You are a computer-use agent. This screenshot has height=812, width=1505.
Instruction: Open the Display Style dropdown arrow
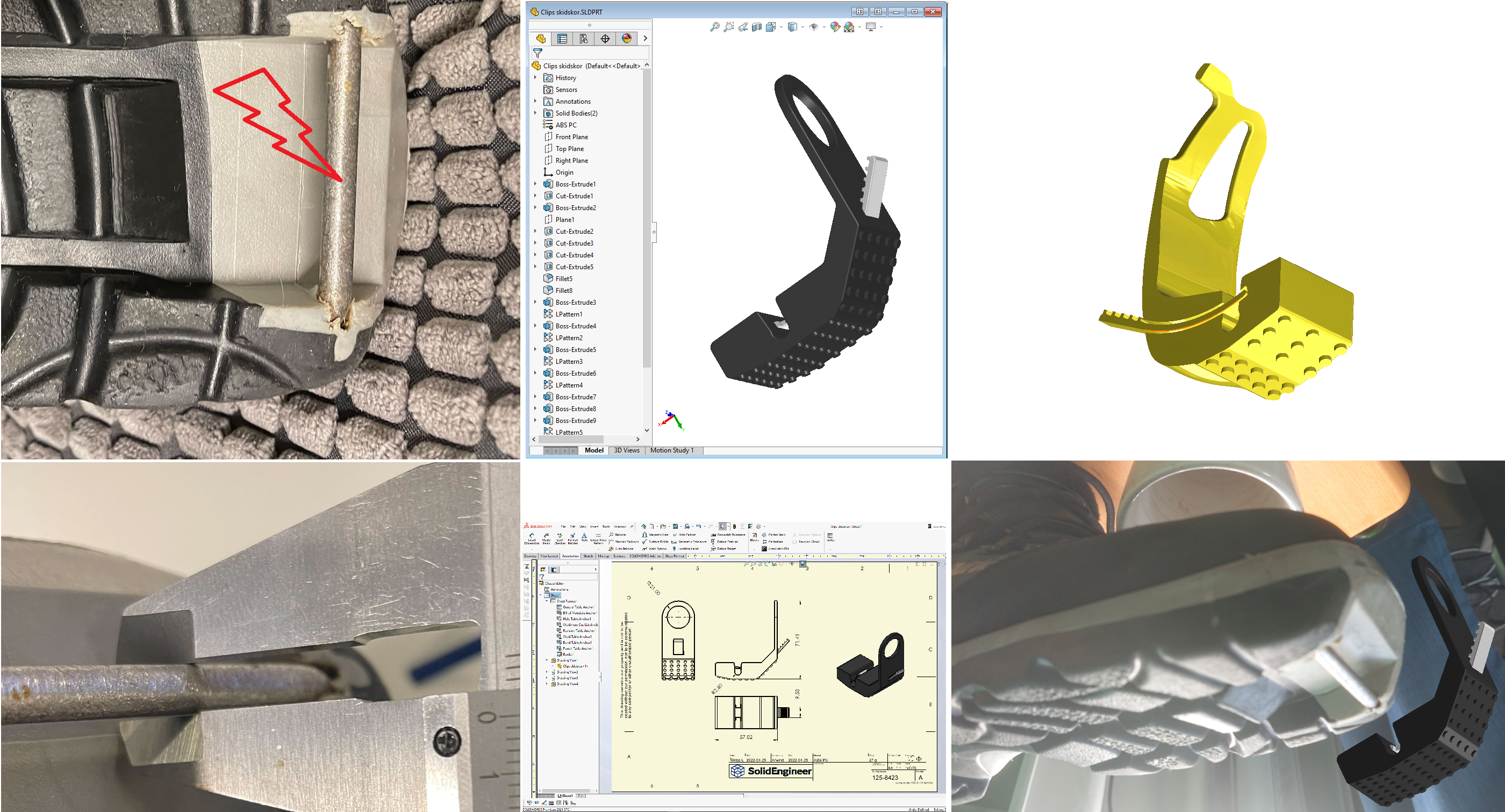(x=802, y=27)
